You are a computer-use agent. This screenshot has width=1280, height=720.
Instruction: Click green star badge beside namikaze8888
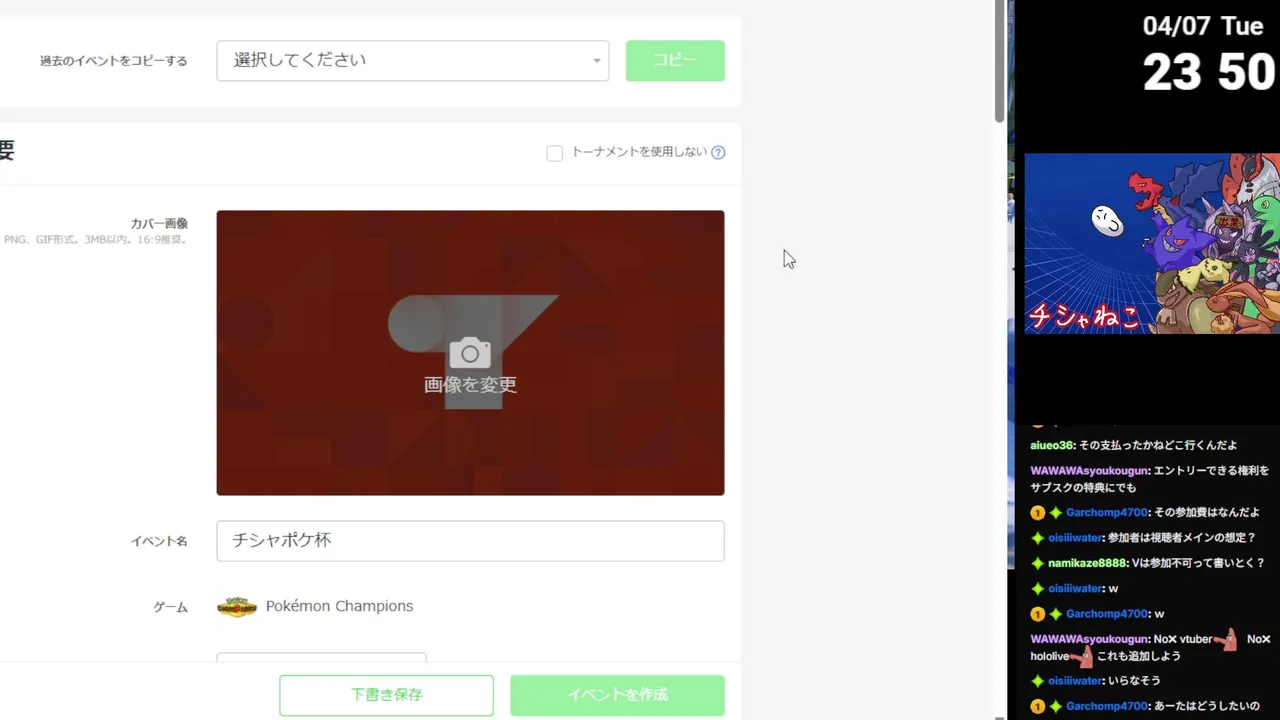pyautogui.click(x=1037, y=563)
